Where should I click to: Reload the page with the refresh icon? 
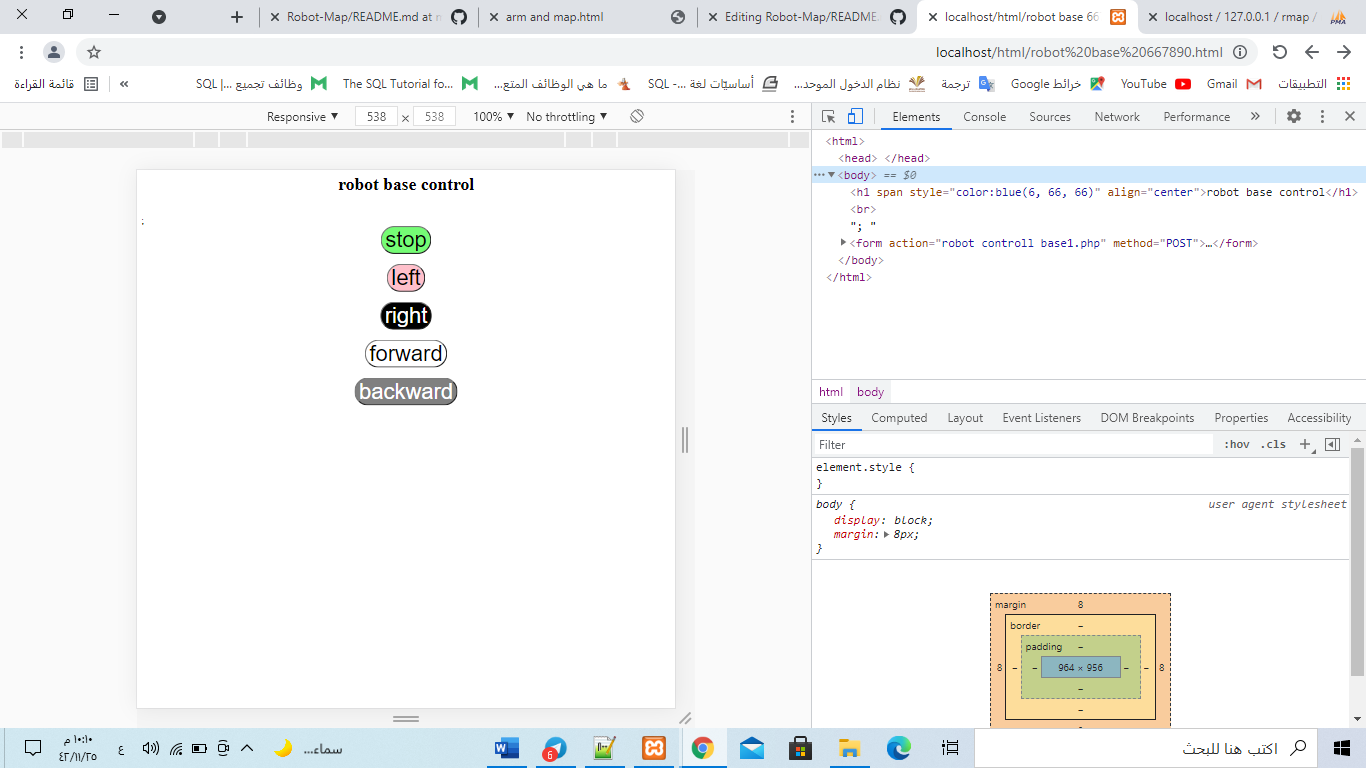[1279, 52]
